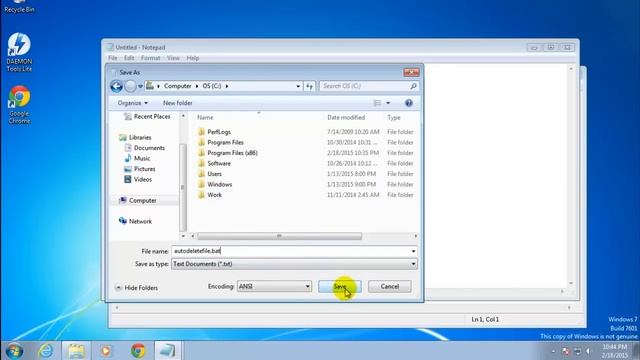The width and height of the screenshot is (640, 360).
Task: Select Videos library
Action: pos(138,180)
